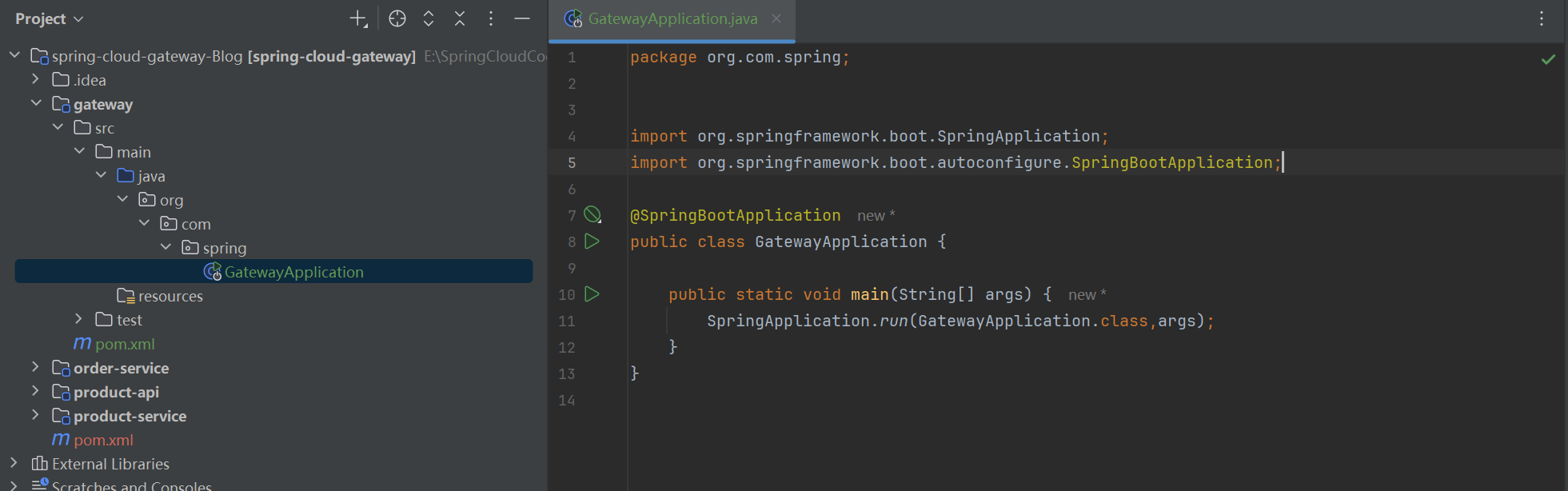This screenshot has width=1568, height=491.
Task: Select GatewayApplication class in tree
Action: tap(273, 271)
